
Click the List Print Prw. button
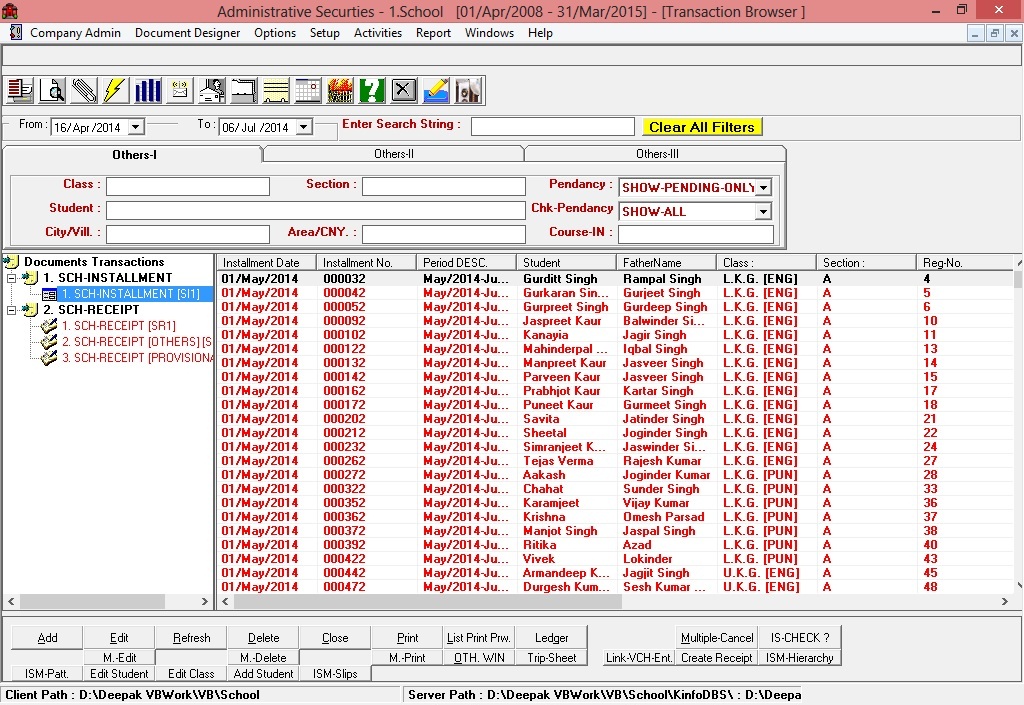pos(479,638)
